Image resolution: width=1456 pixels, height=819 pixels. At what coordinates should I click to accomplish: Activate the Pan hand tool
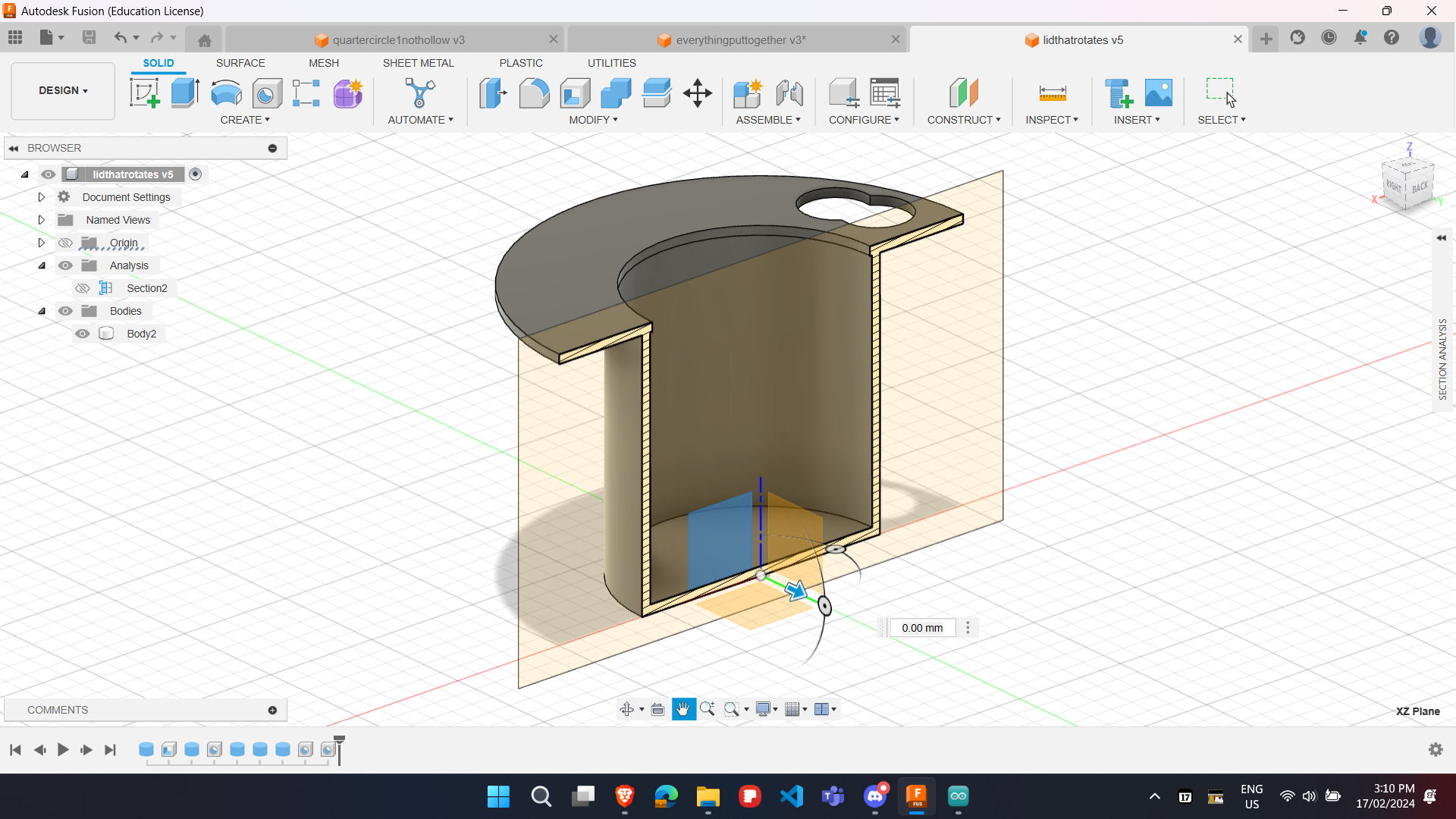pyautogui.click(x=683, y=709)
